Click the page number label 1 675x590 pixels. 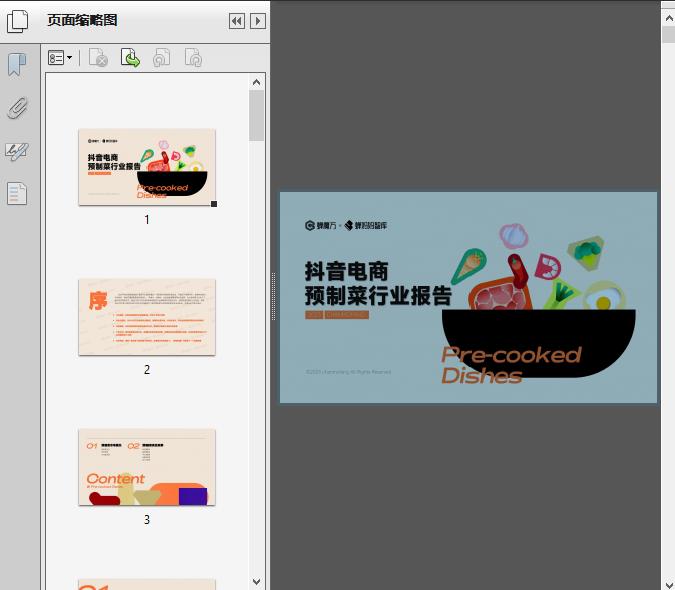(147, 220)
